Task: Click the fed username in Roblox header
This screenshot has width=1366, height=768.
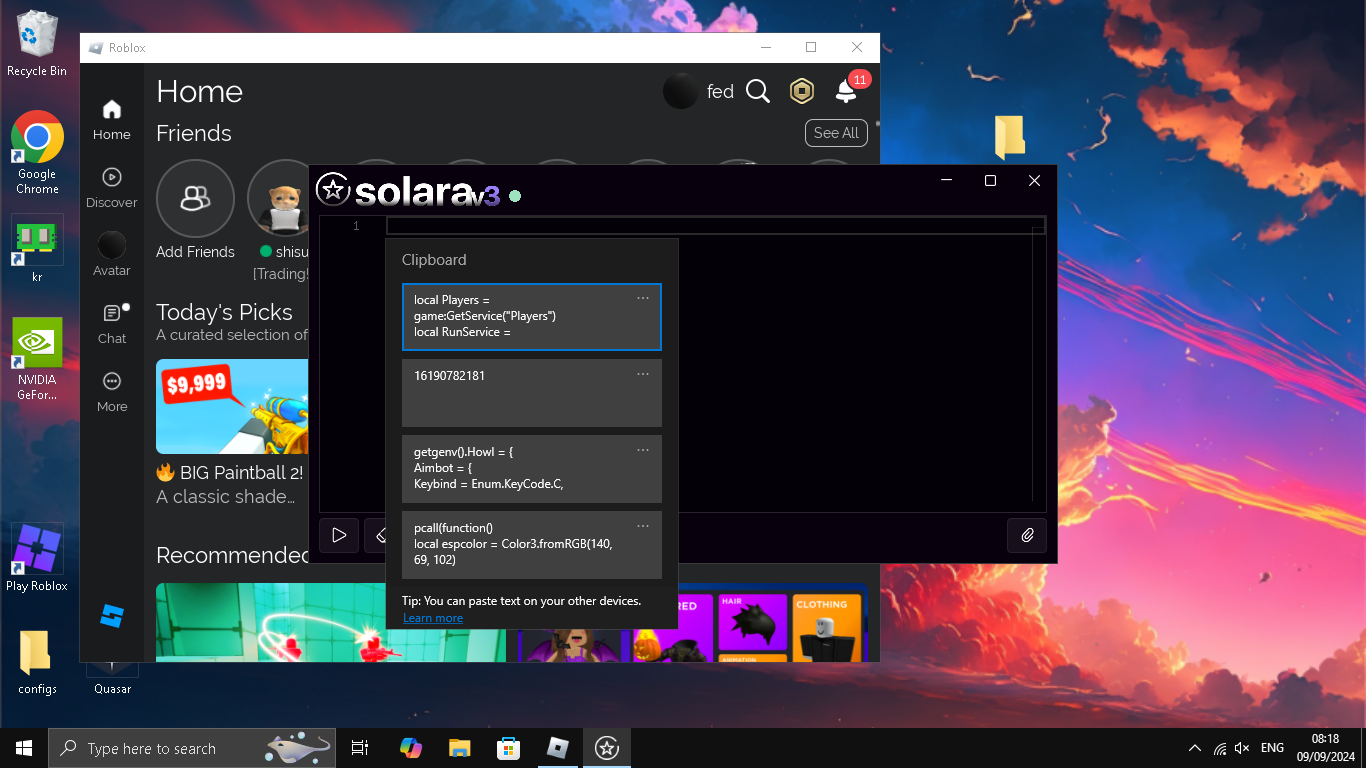Action: (x=720, y=92)
